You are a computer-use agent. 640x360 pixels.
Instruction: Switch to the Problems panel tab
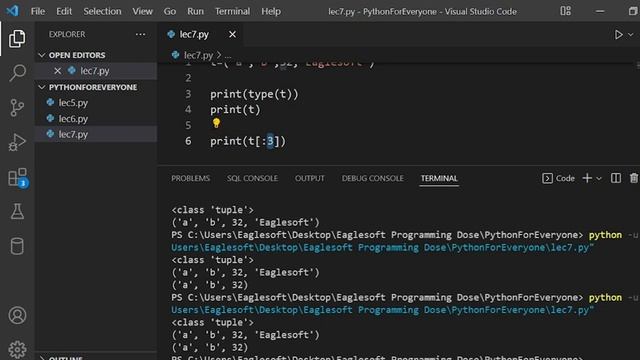(191, 178)
